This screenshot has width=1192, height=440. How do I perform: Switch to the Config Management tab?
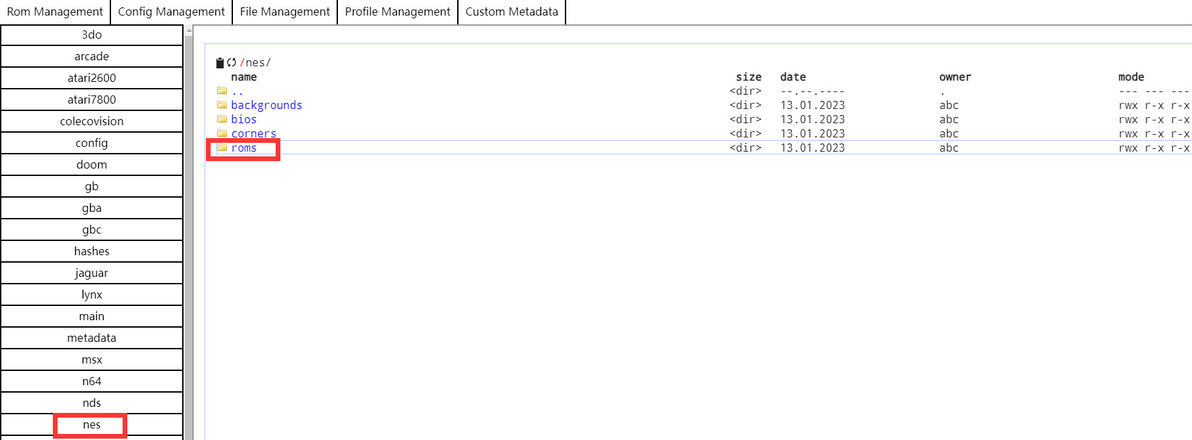[171, 12]
